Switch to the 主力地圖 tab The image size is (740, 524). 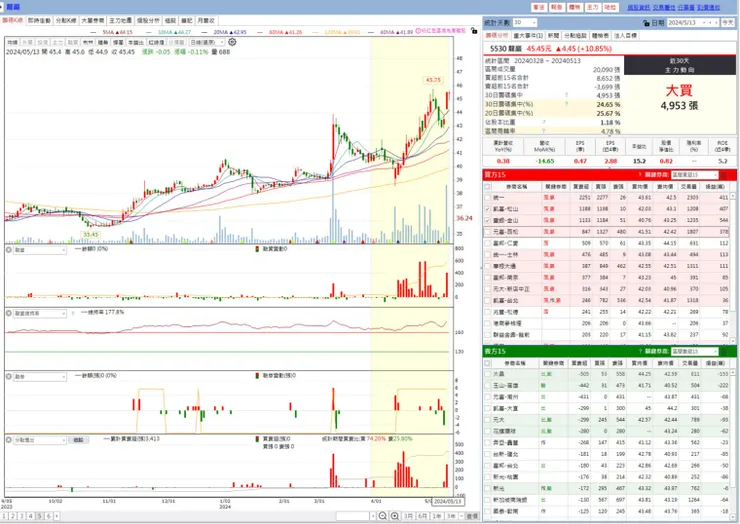click(121, 21)
